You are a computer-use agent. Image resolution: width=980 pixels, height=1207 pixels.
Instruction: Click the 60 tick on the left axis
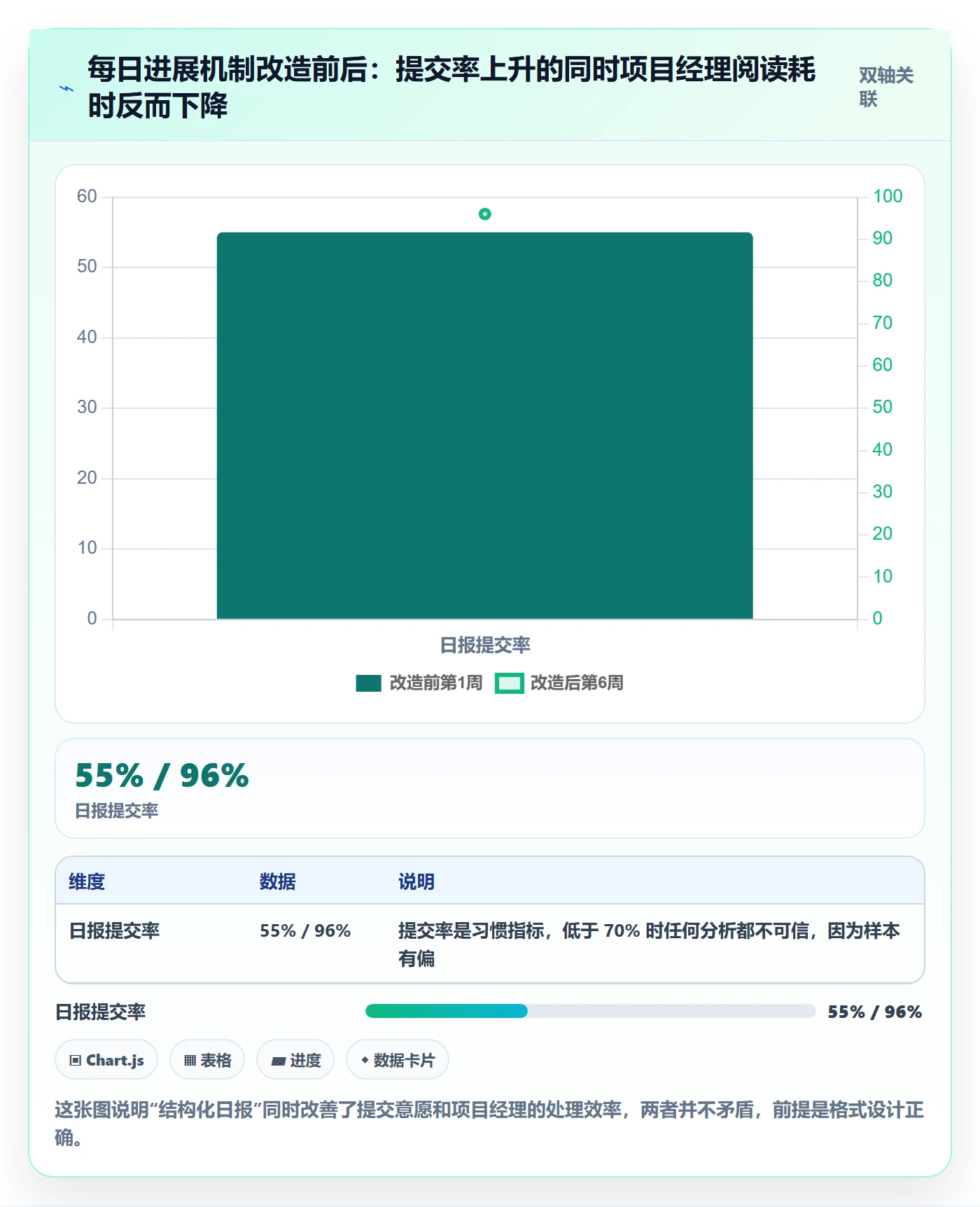(x=87, y=196)
